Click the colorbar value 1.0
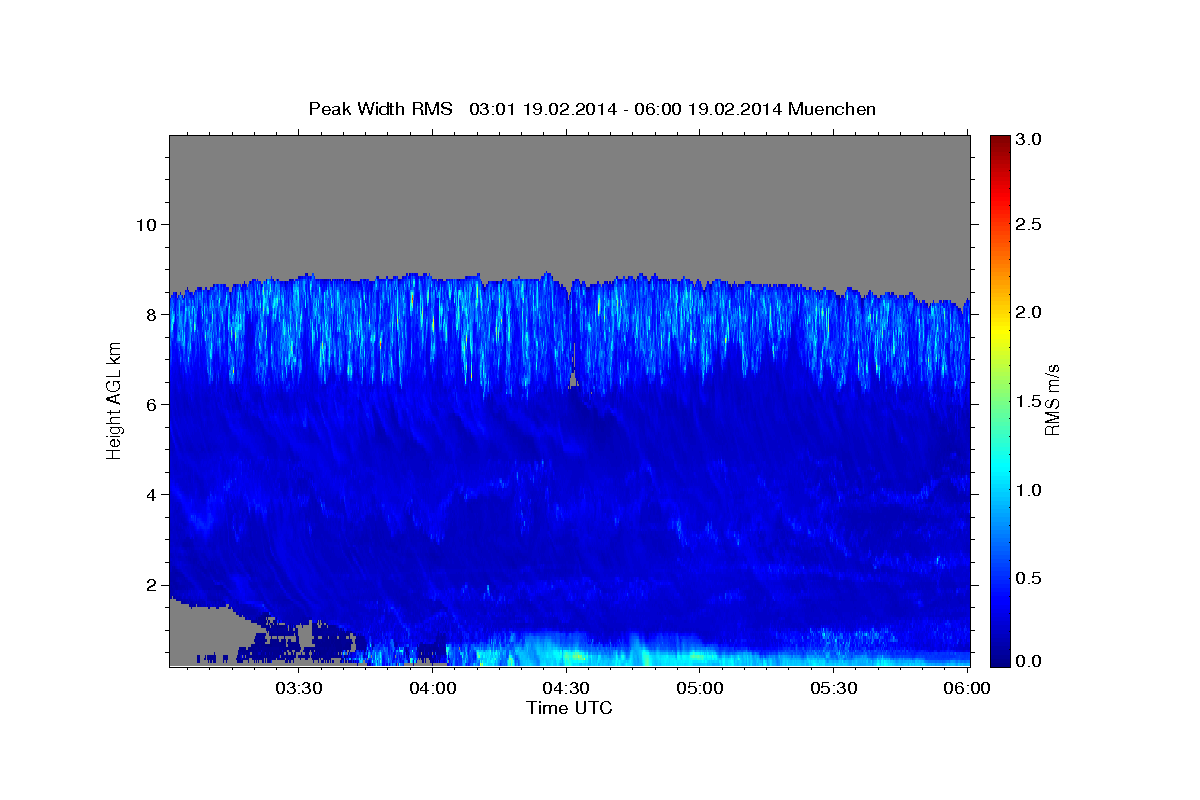 coord(1029,490)
